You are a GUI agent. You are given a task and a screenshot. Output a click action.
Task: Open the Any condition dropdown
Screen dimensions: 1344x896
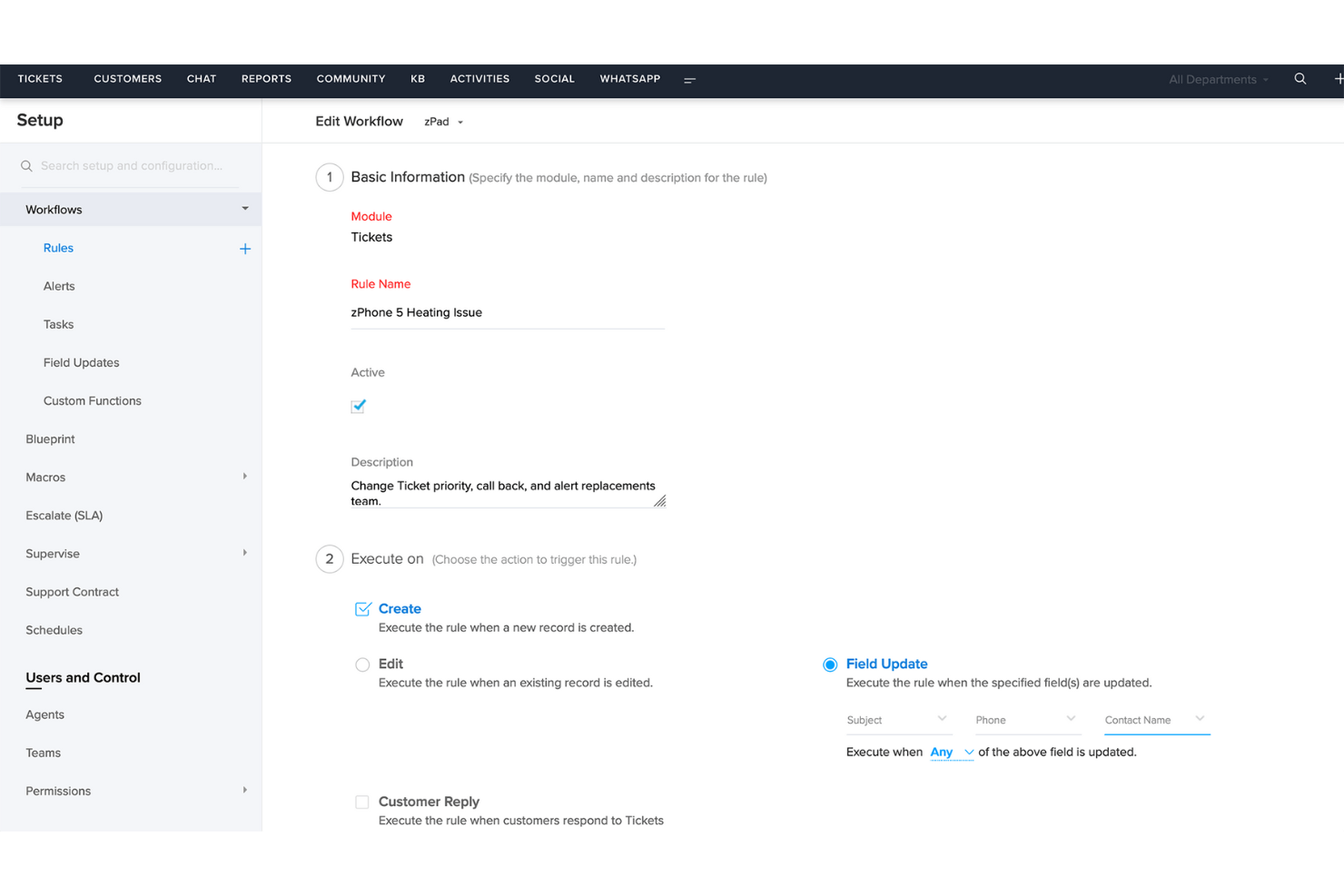952,753
